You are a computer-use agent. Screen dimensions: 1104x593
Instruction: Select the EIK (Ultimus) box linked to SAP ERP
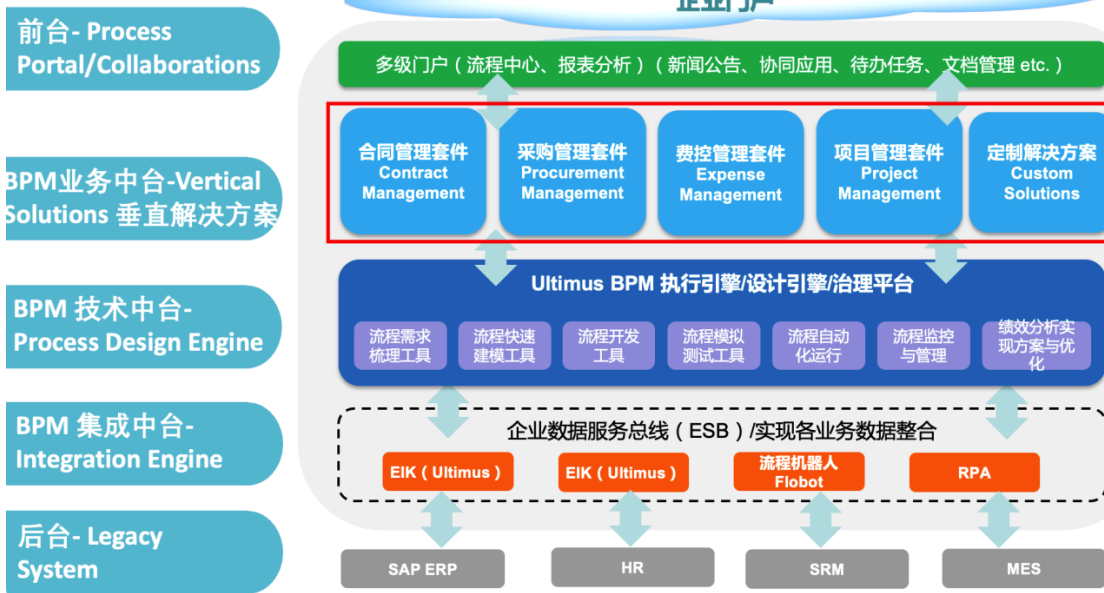click(x=448, y=472)
